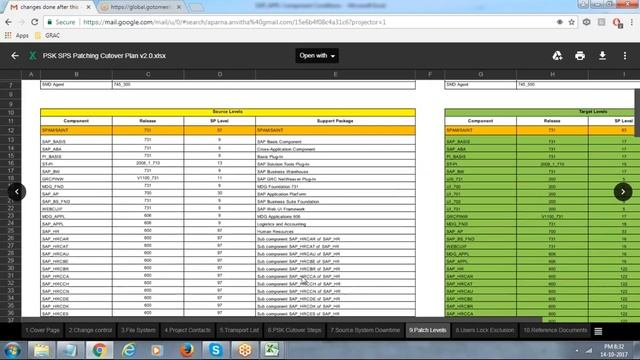Screen dimensions: 640x360
Task: Click the Excel file icon beside the title
Action: point(32,56)
